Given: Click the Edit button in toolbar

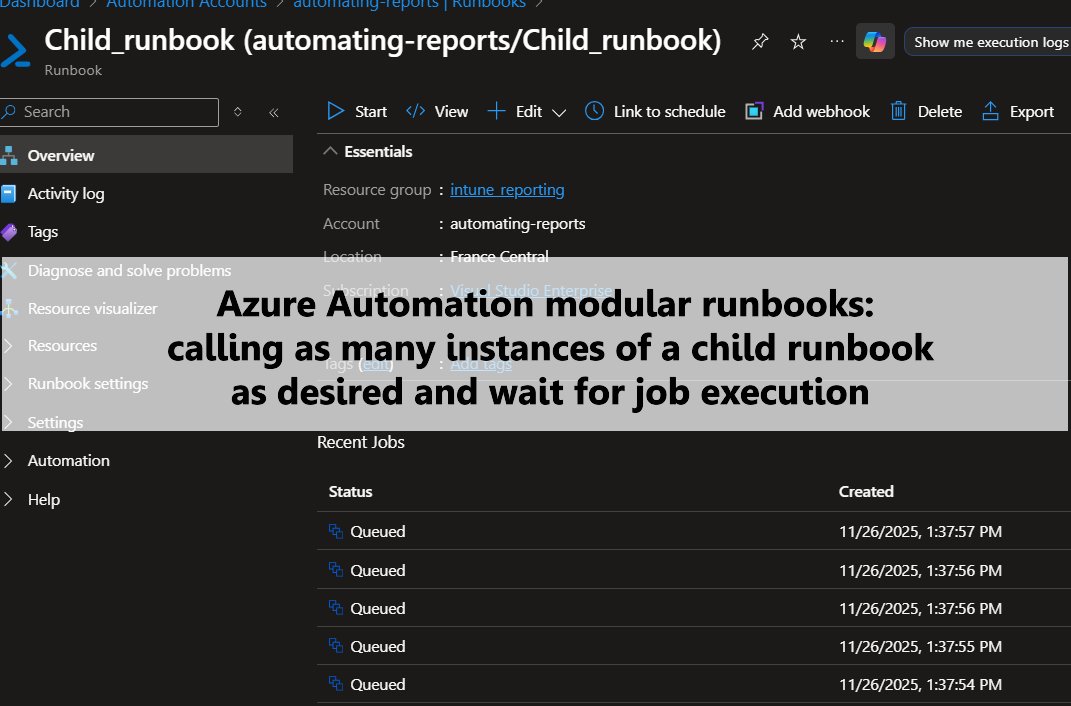Looking at the screenshot, I should pyautogui.click(x=515, y=111).
